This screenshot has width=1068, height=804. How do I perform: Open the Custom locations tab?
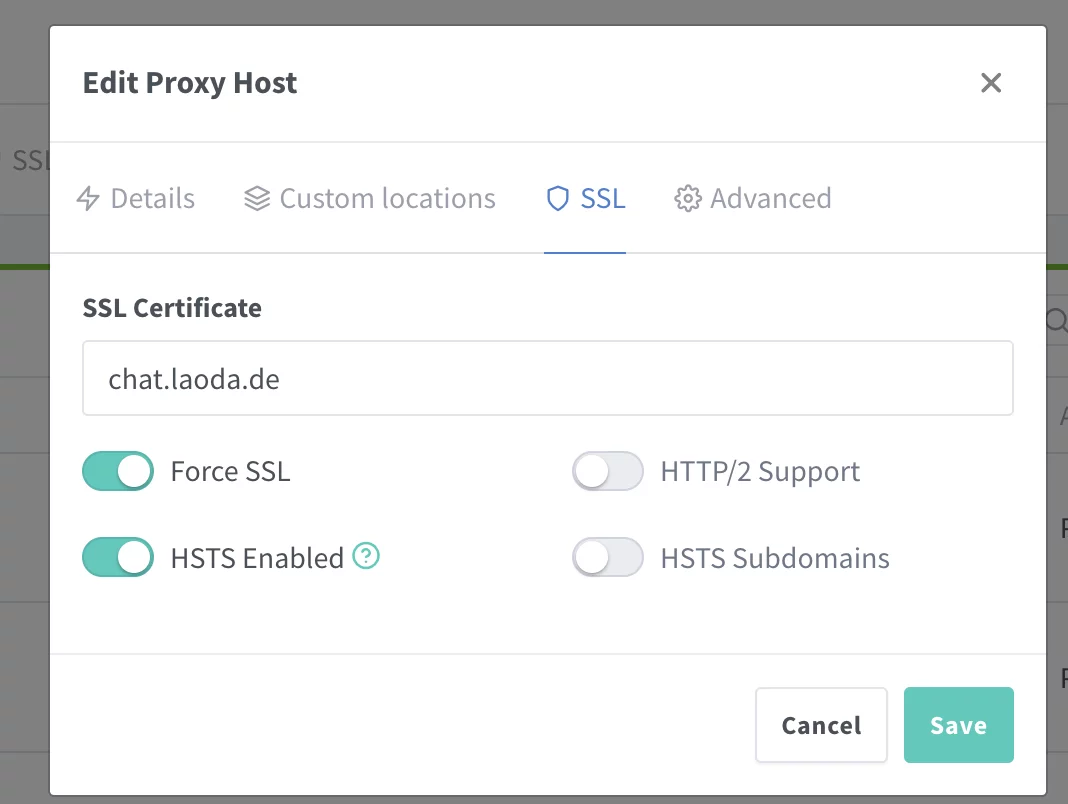tap(387, 199)
